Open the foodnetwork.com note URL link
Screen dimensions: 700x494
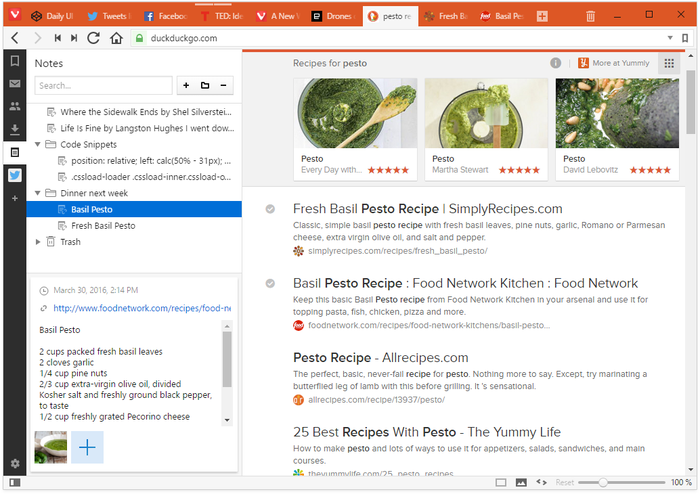point(142,308)
